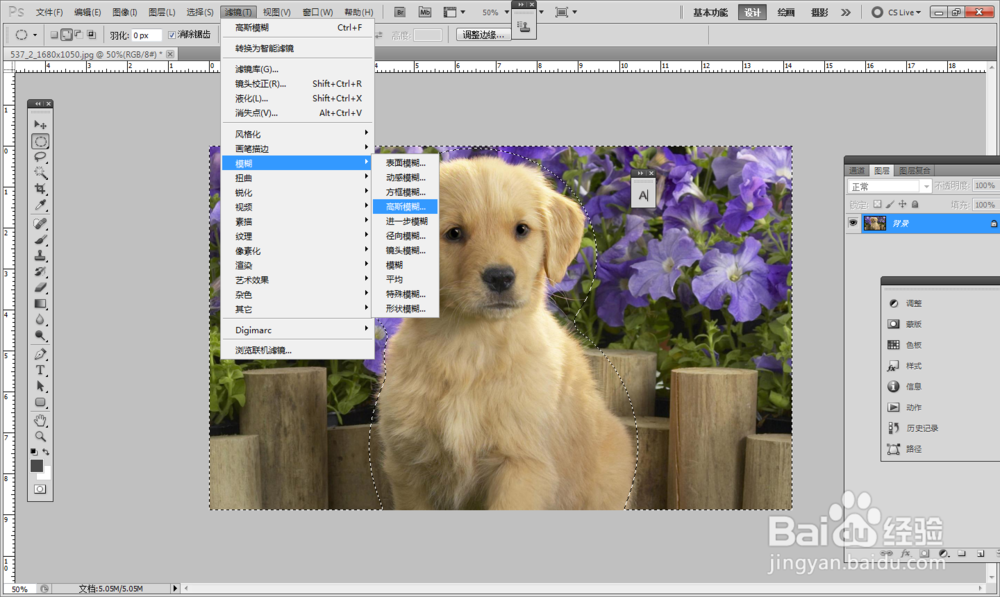The image size is (1000, 597).
Task: Expand the Digimarc submenu
Action: click(297, 330)
